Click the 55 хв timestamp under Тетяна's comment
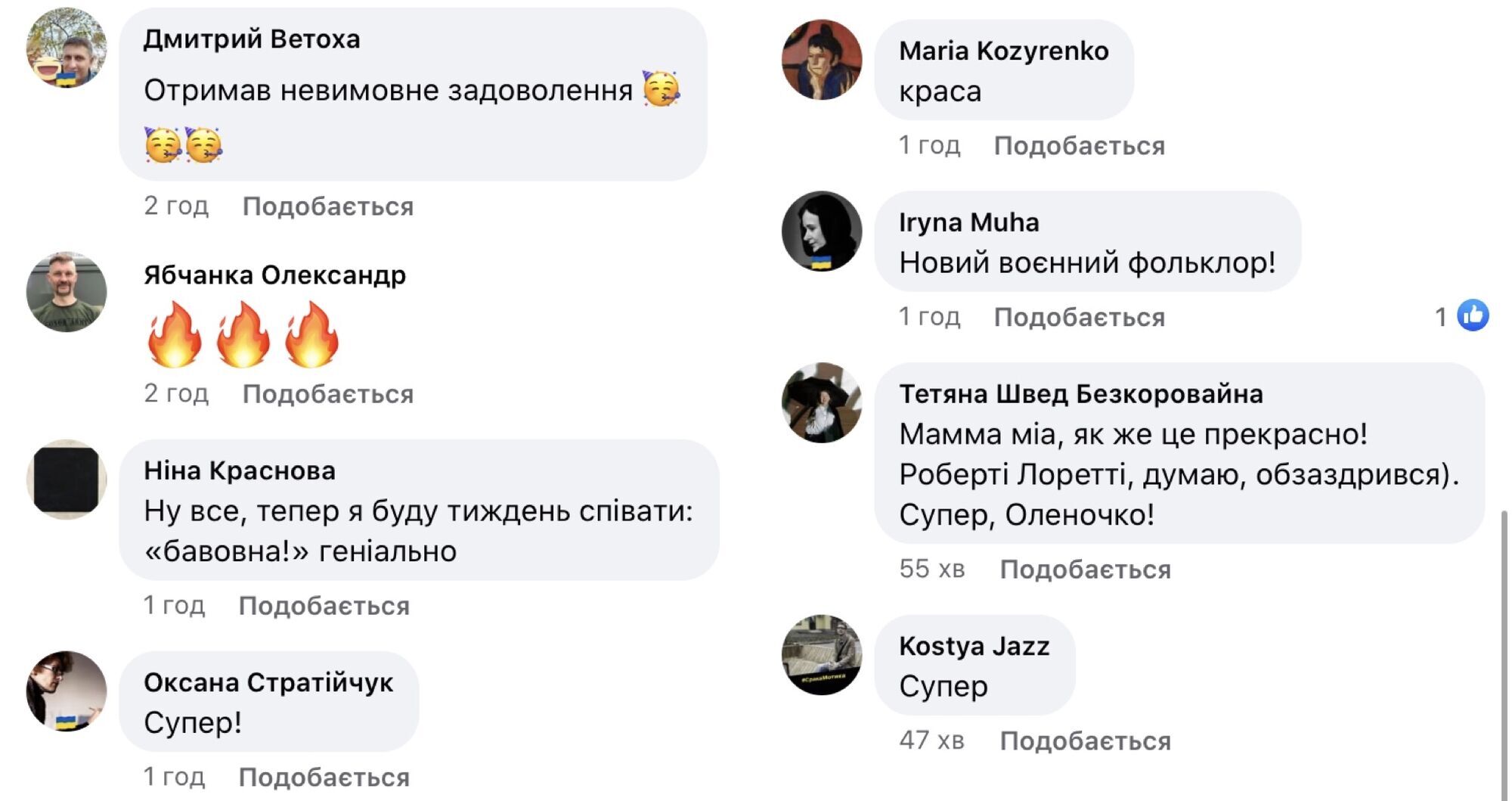This screenshot has width=1512, height=801. pos(934,570)
